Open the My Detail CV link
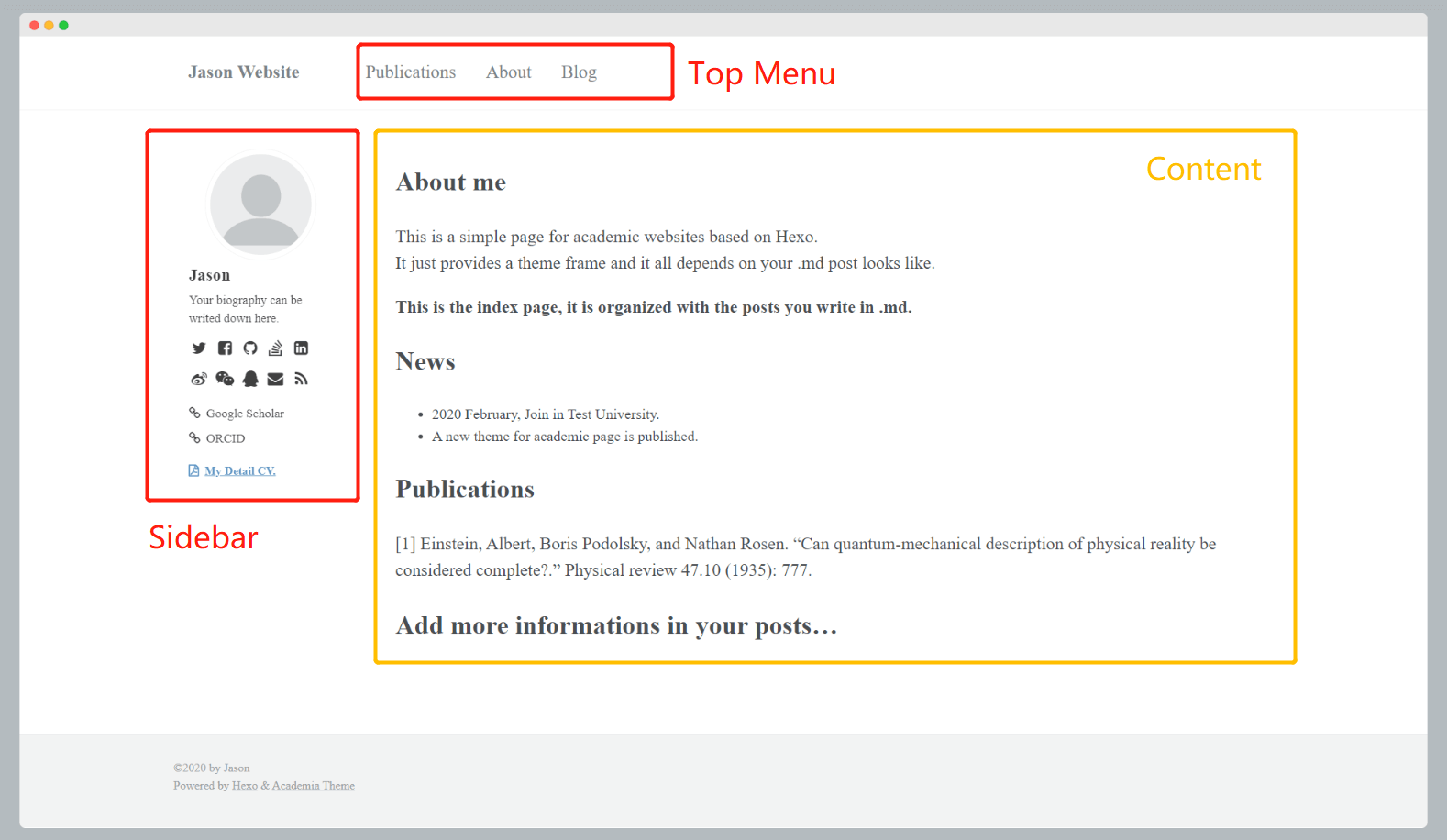Viewport: 1447px width, 840px height. 240,471
